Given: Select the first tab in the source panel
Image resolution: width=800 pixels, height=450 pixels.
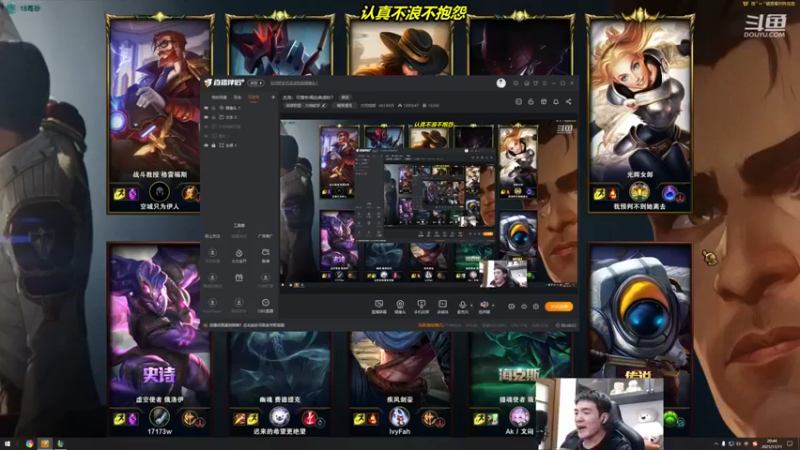Looking at the screenshot, I should click(219, 97).
